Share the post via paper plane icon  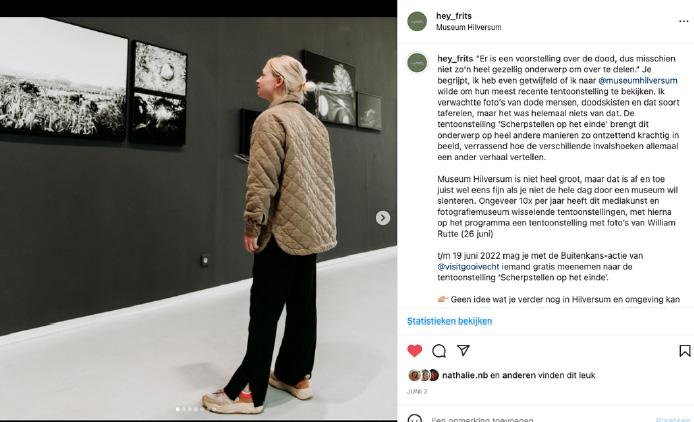(x=463, y=350)
